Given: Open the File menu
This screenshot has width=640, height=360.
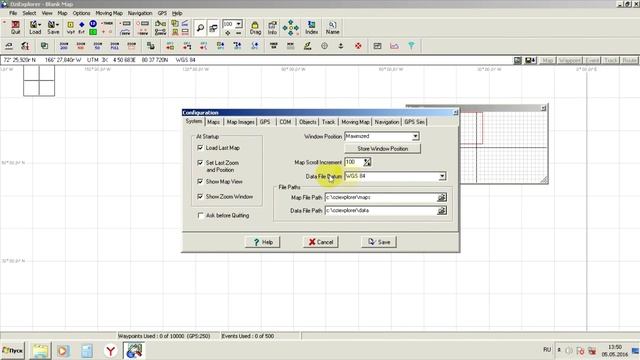Looking at the screenshot, I should pyautogui.click(x=13, y=13).
